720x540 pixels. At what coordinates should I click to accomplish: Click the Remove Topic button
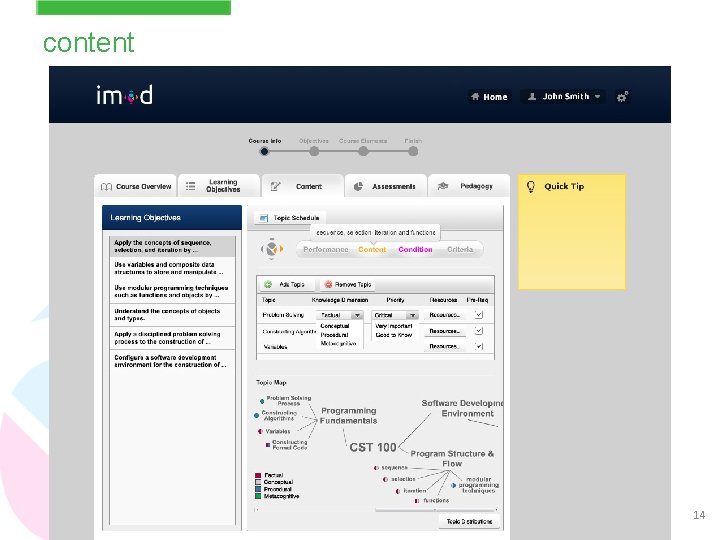(348, 285)
